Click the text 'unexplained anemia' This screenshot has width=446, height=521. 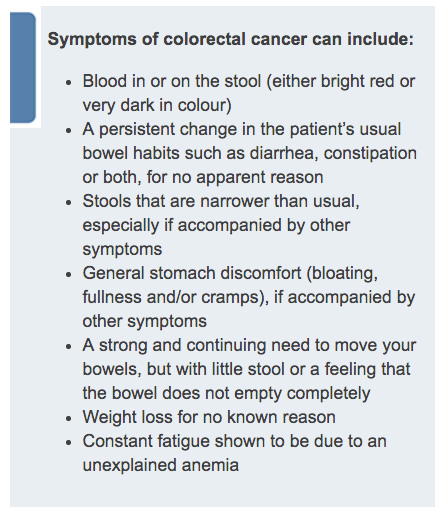pos(160,465)
